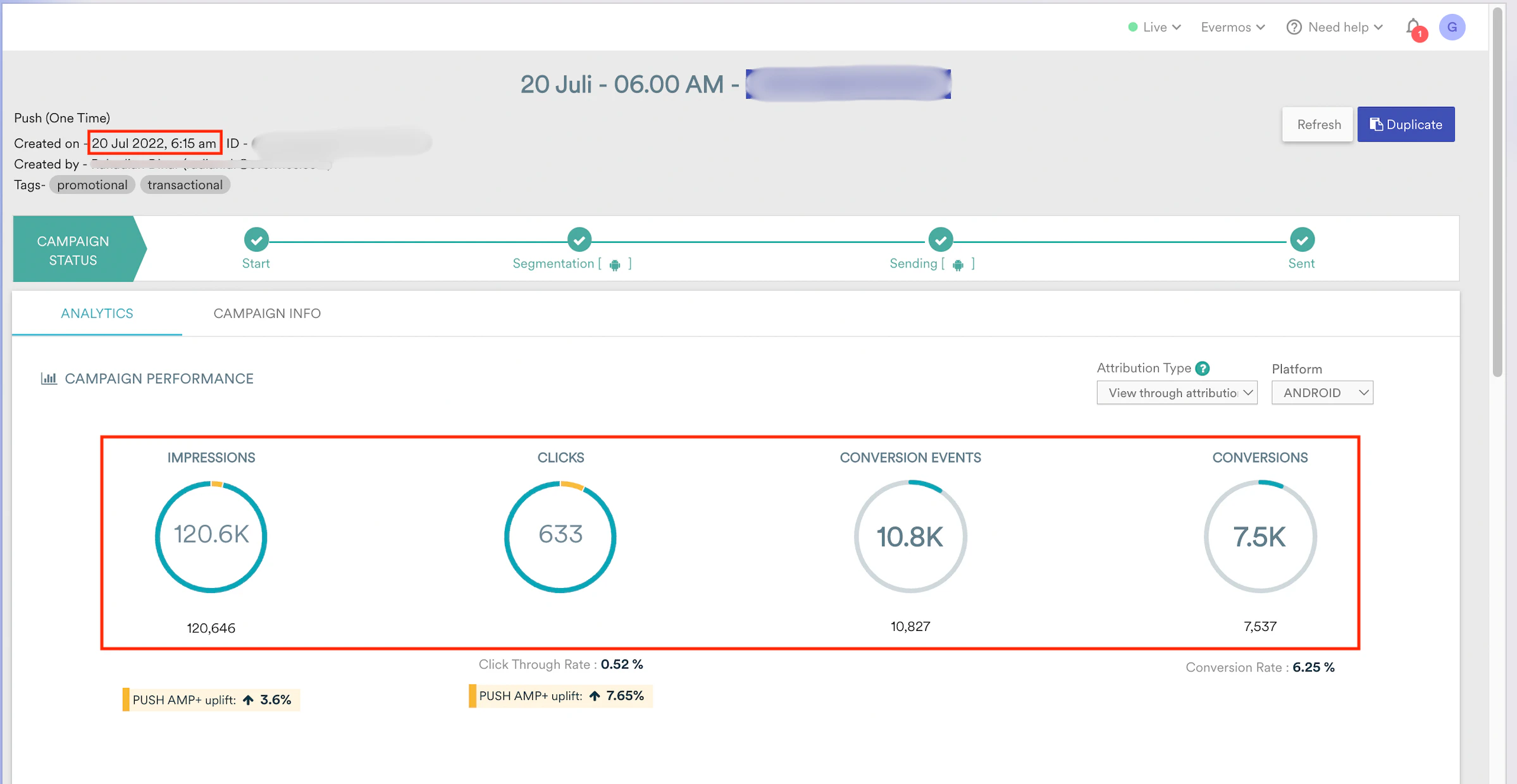Open the Live environment dropdown

(x=1155, y=27)
